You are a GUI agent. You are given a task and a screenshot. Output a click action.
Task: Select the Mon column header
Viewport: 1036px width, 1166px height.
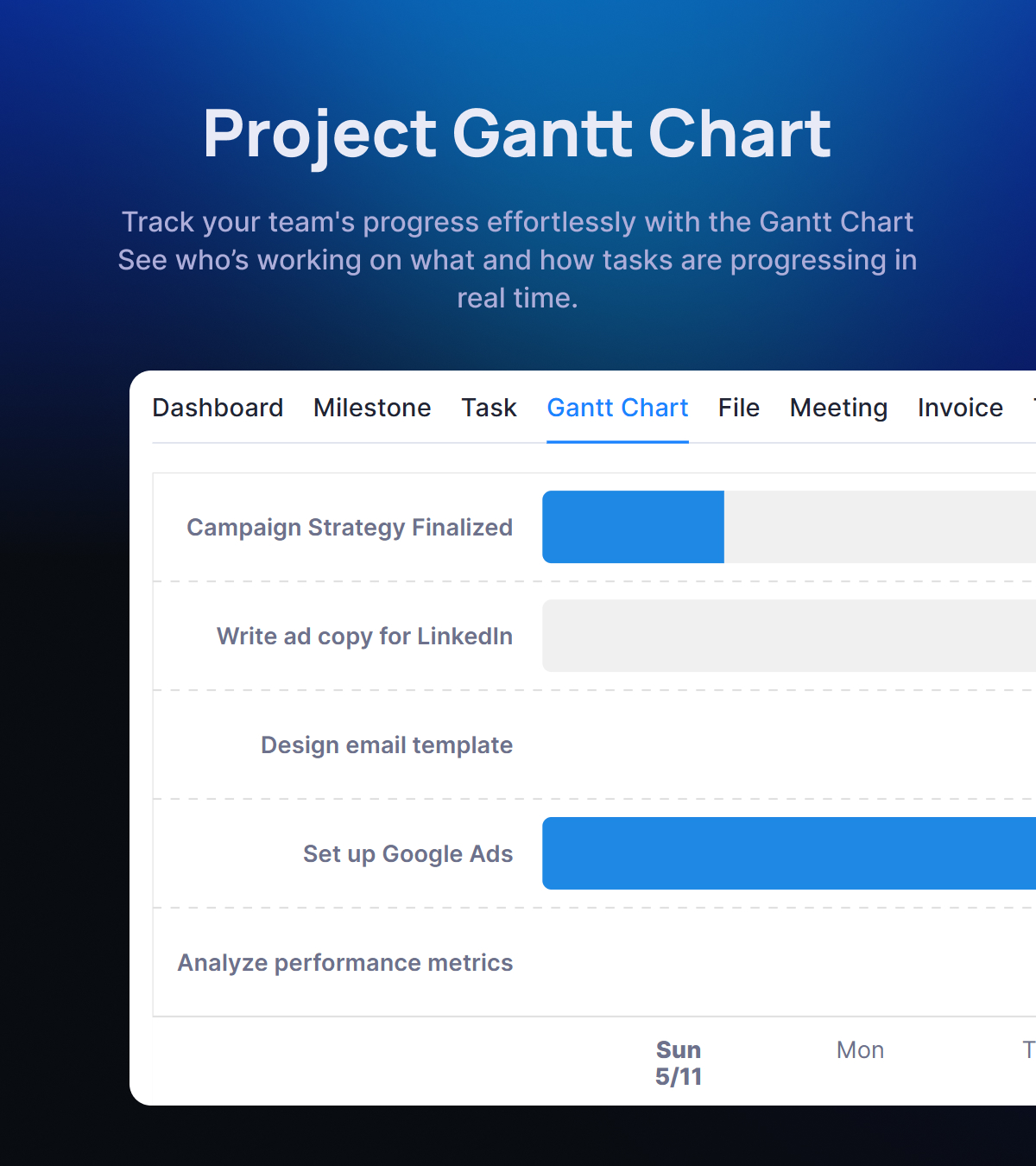point(860,1050)
